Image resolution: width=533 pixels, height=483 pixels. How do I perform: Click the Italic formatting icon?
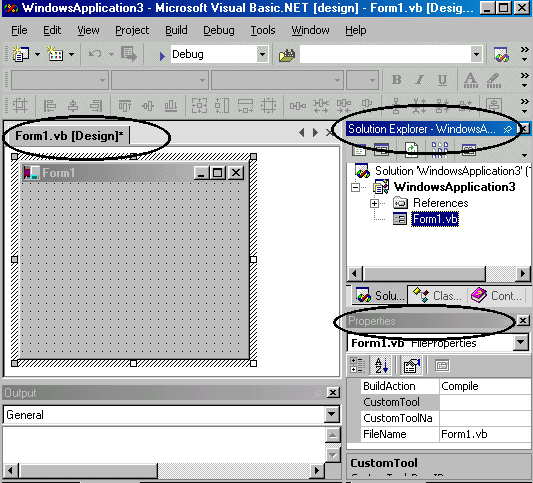pyautogui.click(x=419, y=80)
